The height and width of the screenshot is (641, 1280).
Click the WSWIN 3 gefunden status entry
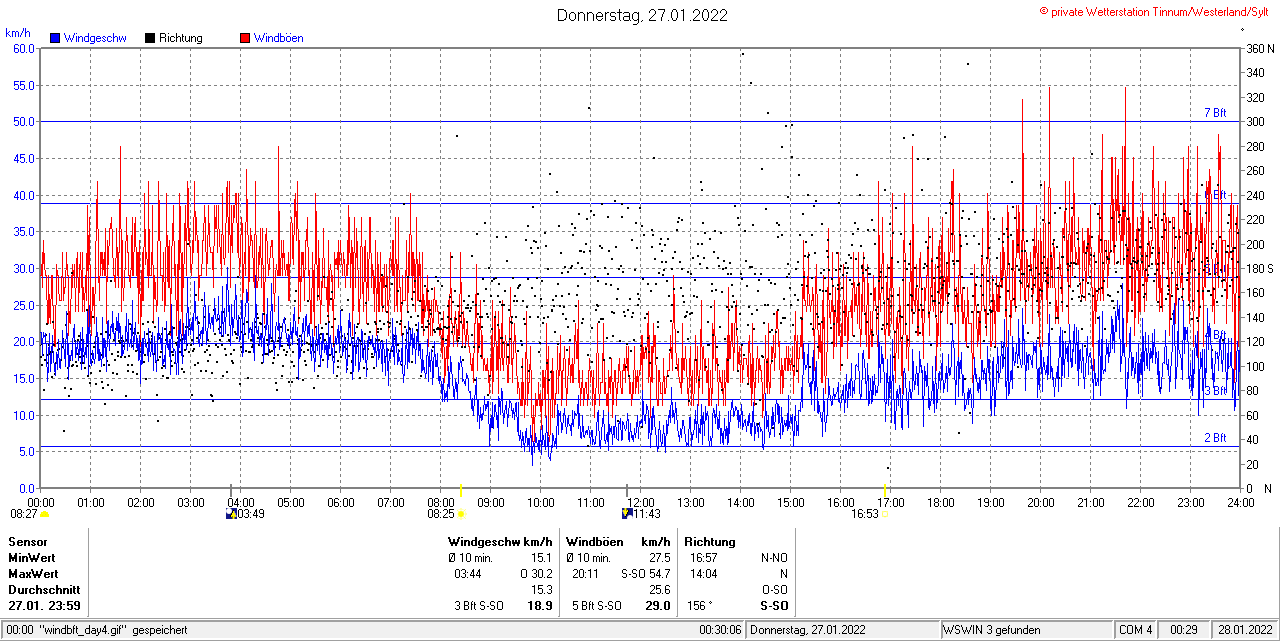point(992,630)
